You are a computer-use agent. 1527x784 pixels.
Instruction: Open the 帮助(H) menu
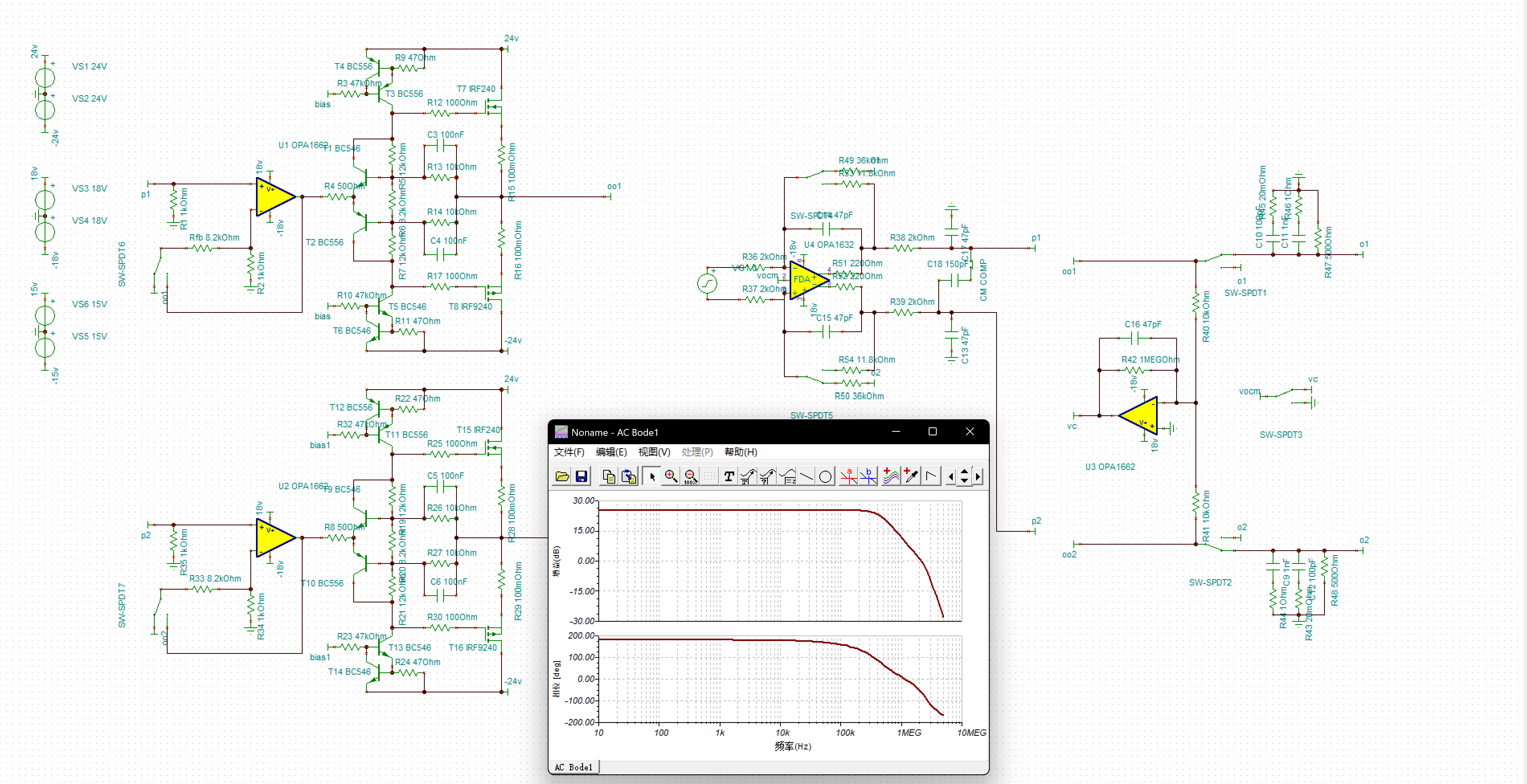(x=740, y=452)
